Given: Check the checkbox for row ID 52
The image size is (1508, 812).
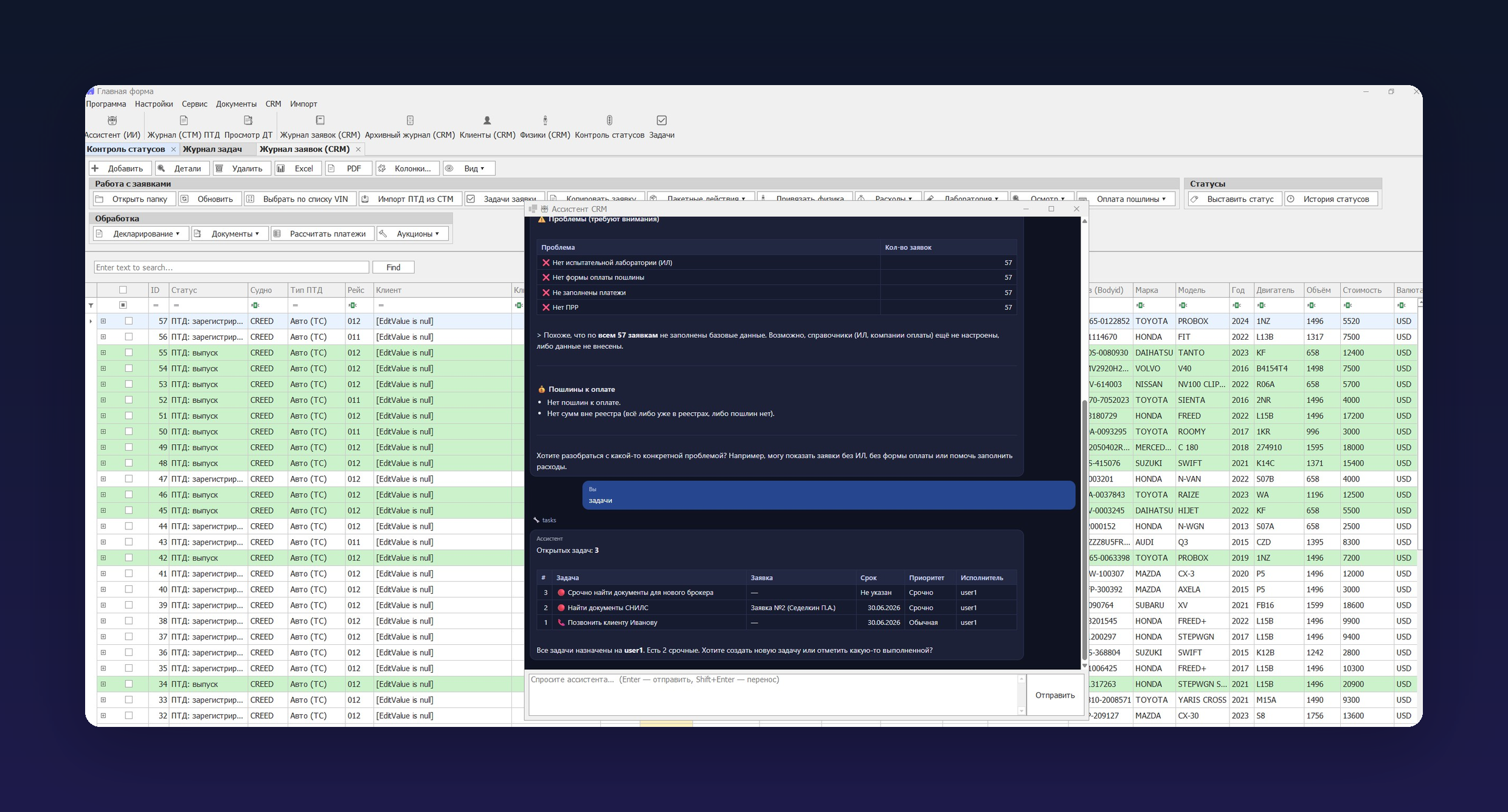Looking at the screenshot, I should tap(128, 400).
